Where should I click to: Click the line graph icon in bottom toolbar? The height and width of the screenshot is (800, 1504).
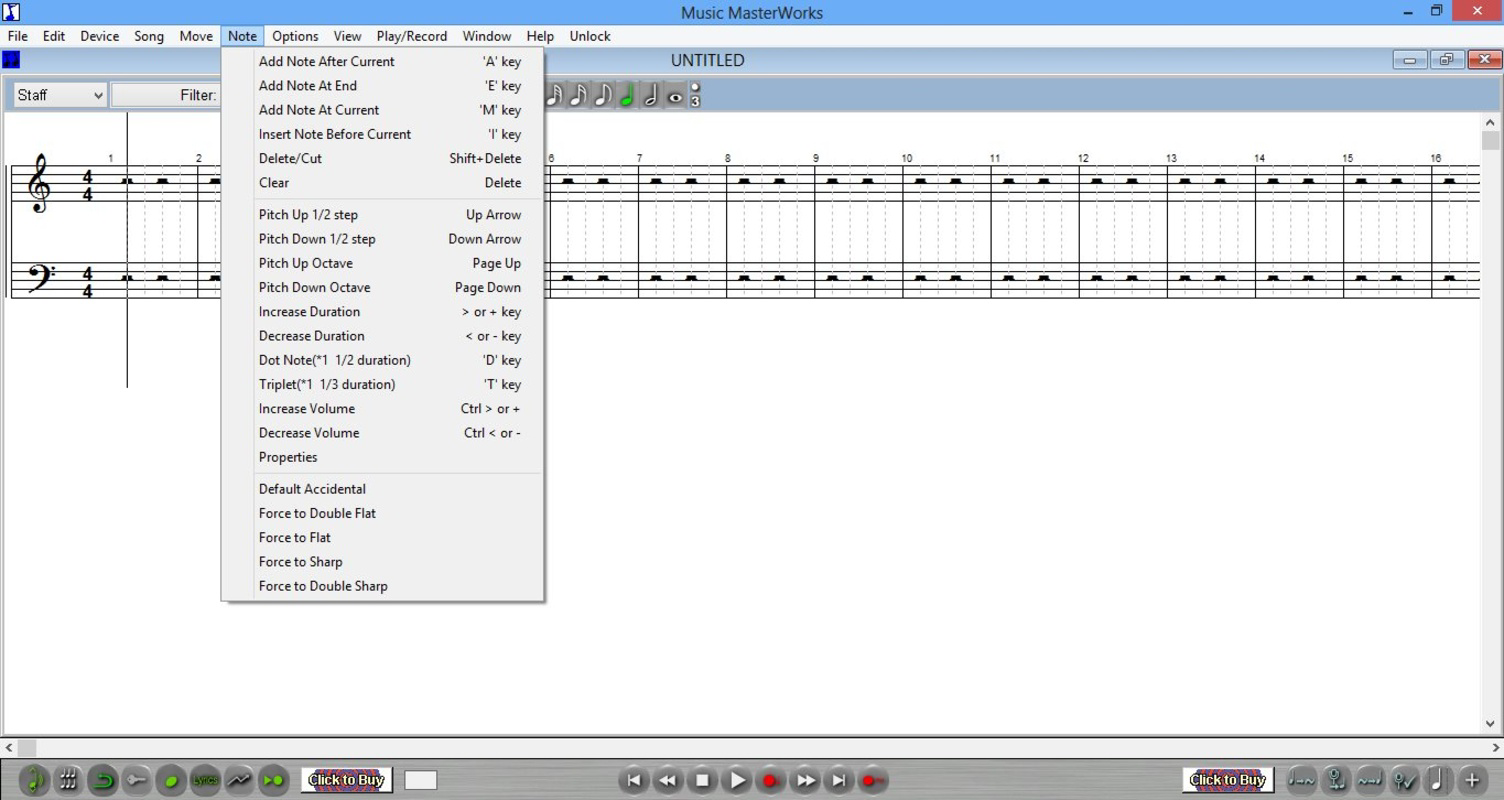click(x=238, y=780)
